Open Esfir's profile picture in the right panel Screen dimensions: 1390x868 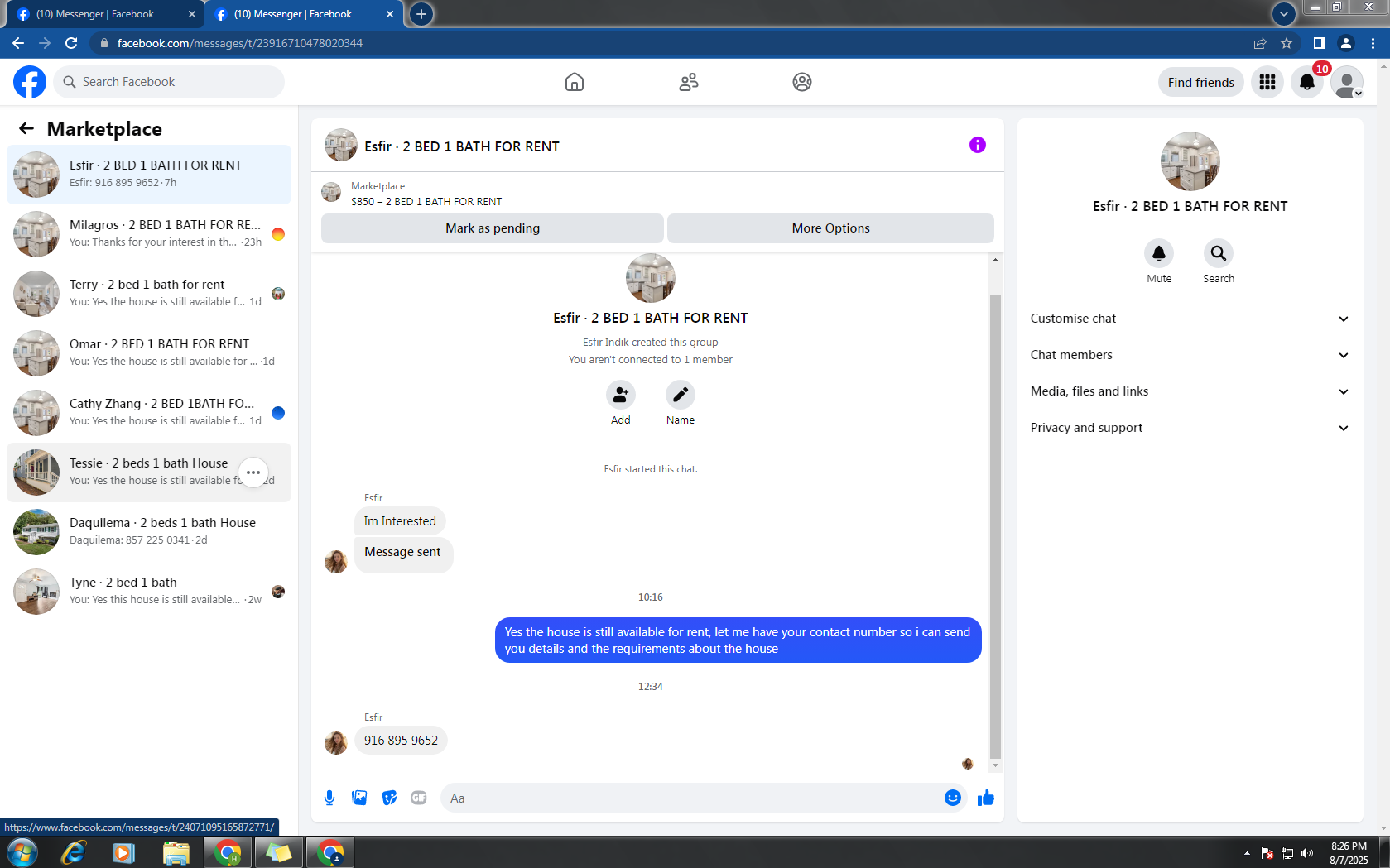[x=1190, y=161]
